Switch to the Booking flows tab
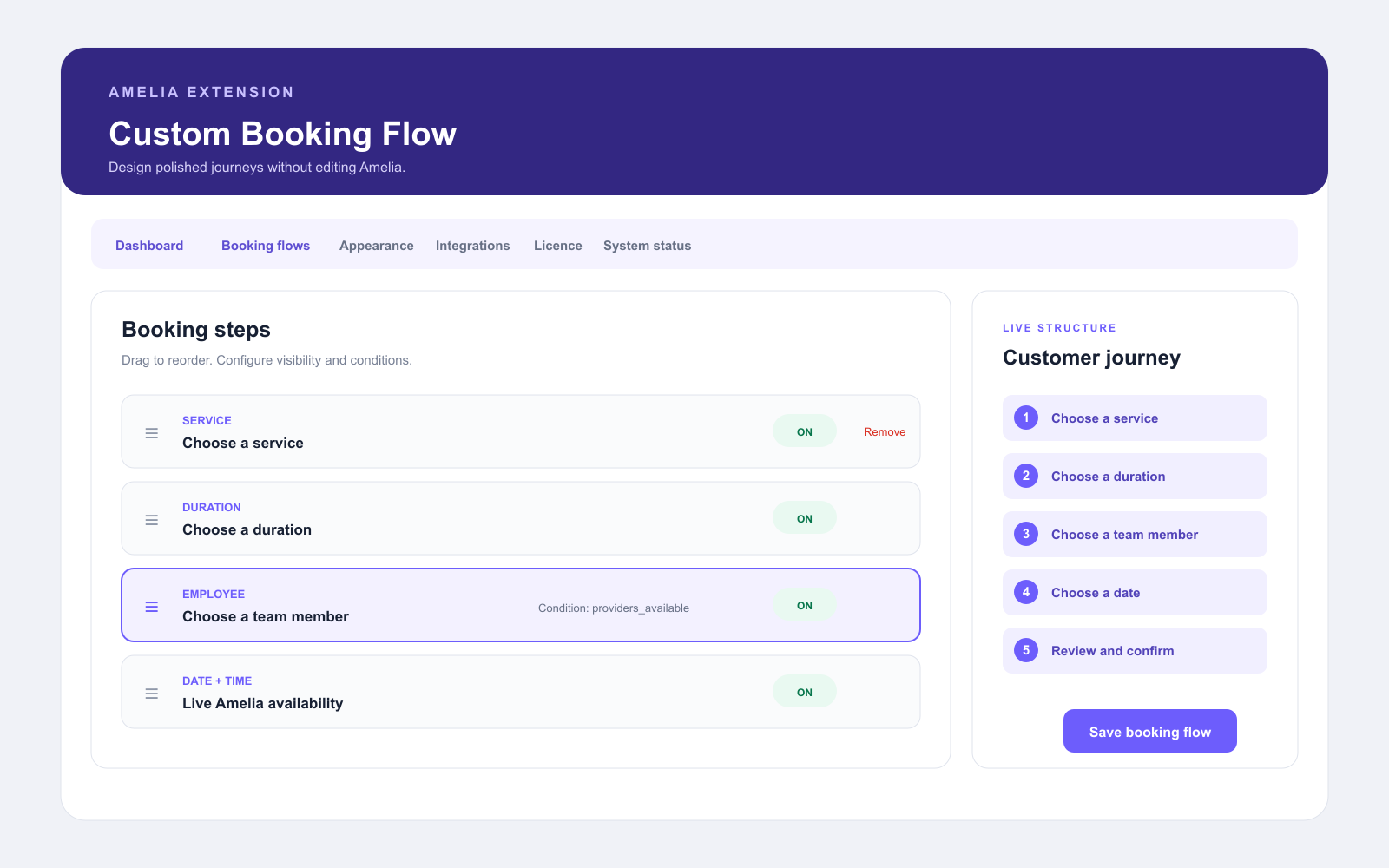 click(x=266, y=246)
